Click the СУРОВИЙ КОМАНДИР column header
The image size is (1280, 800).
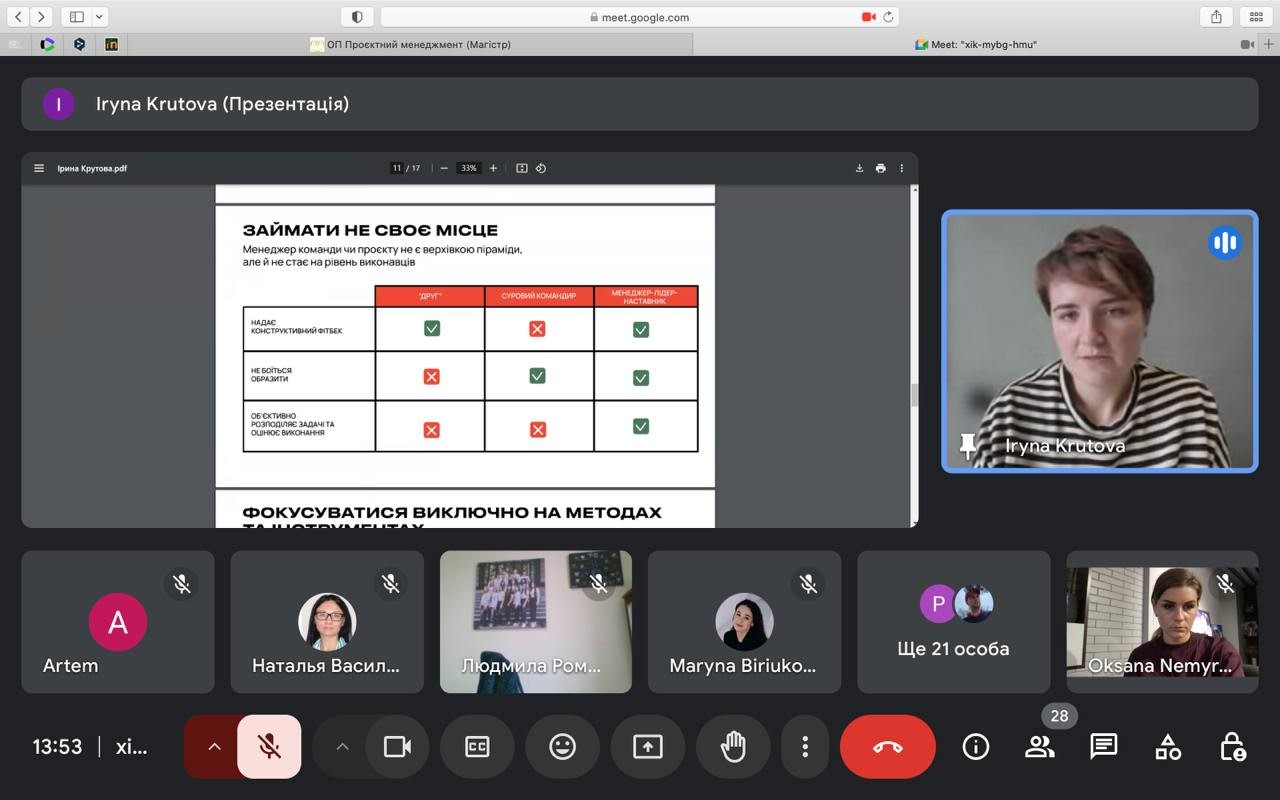coord(539,296)
